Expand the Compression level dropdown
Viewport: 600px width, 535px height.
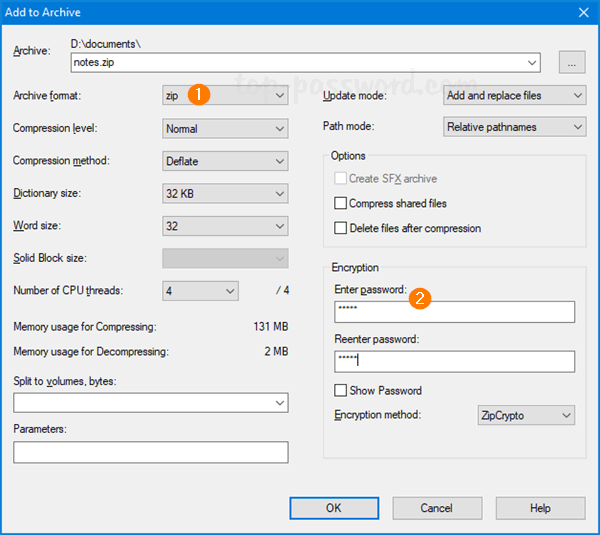coord(225,128)
